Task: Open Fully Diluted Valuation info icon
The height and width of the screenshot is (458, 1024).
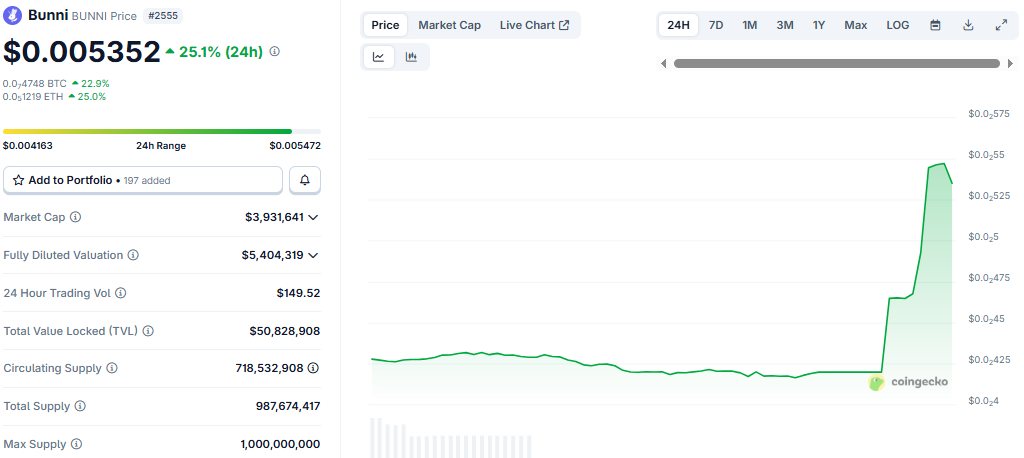Action: pos(133,255)
